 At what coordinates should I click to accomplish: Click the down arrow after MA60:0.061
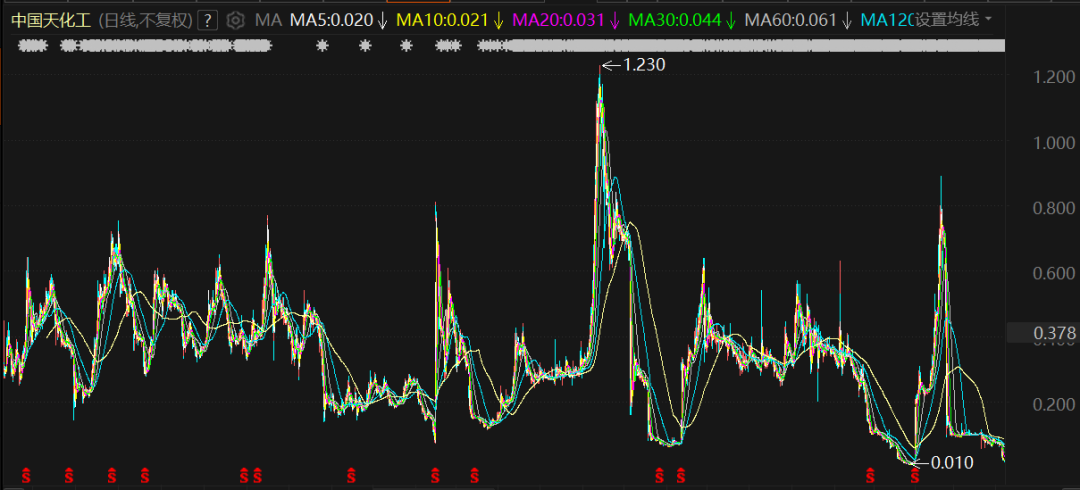[x=847, y=20]
